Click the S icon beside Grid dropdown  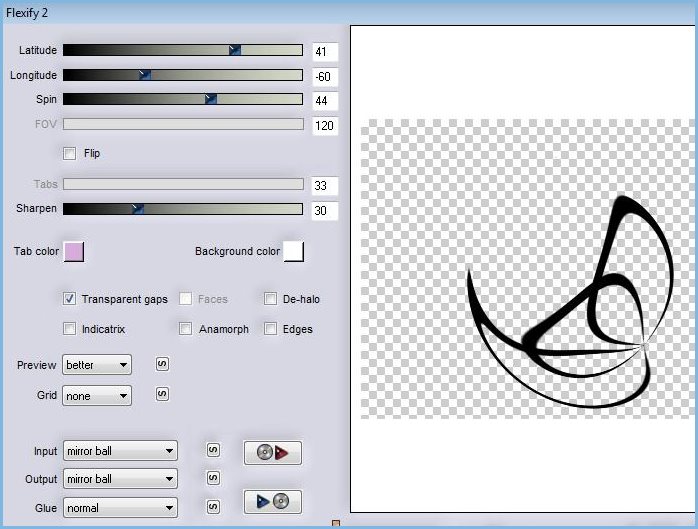point(163,395)
